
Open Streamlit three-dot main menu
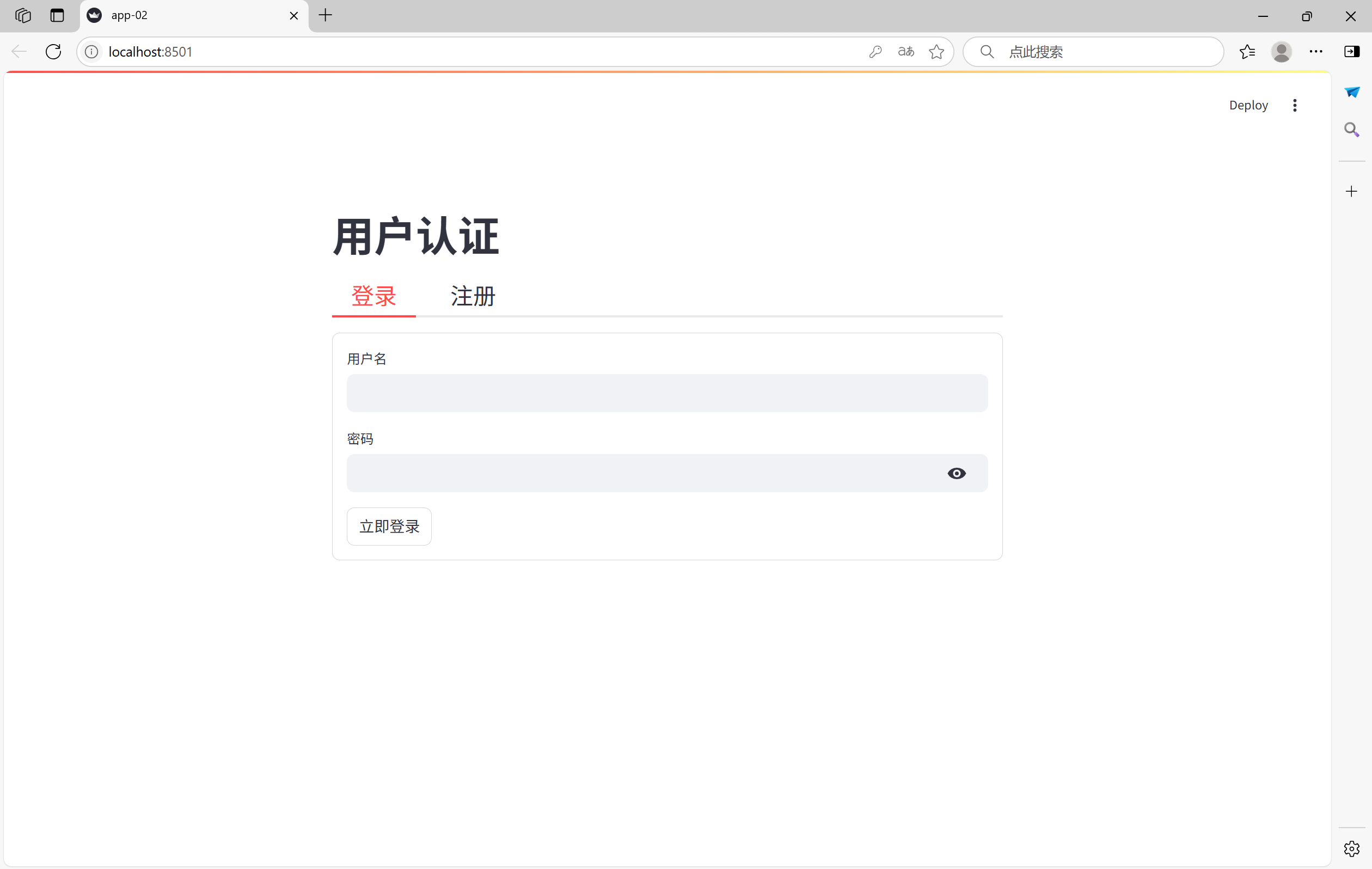[1295, 106]
